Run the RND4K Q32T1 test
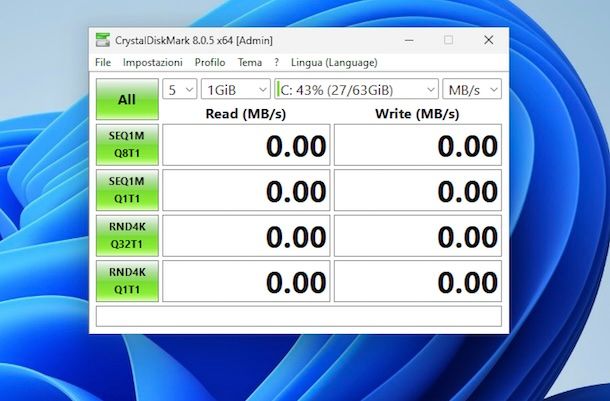Screen dimensions: 610x401 click(127, 236)
